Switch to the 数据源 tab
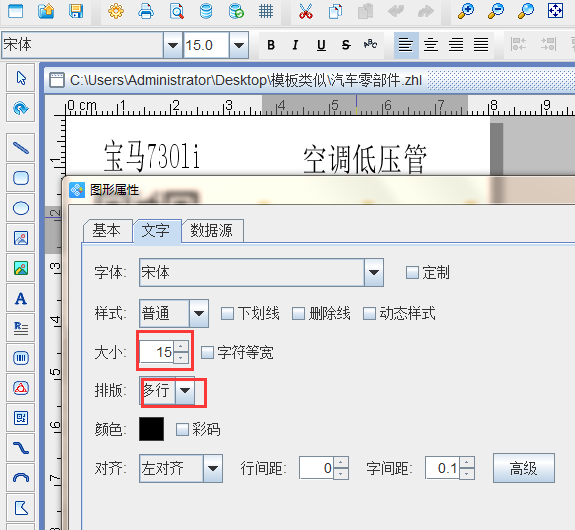The width and height of the screenshot is (575, 530). click(212, 231)
